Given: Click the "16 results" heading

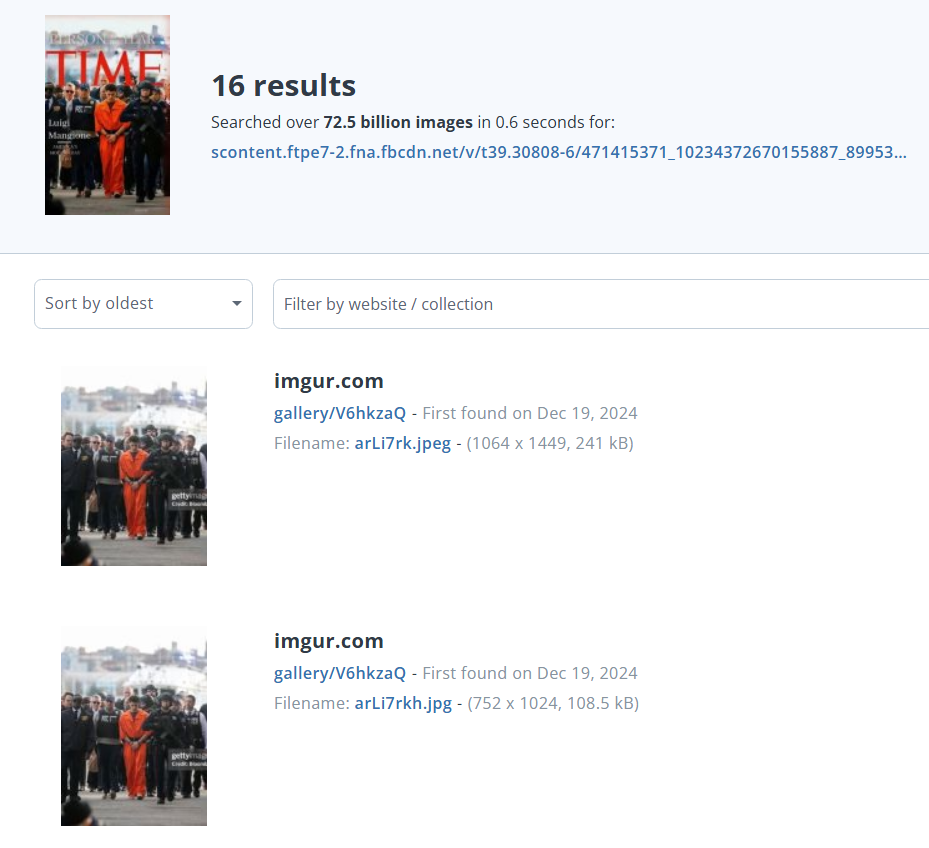Looking at the screenshot, I should coord(283,86).
